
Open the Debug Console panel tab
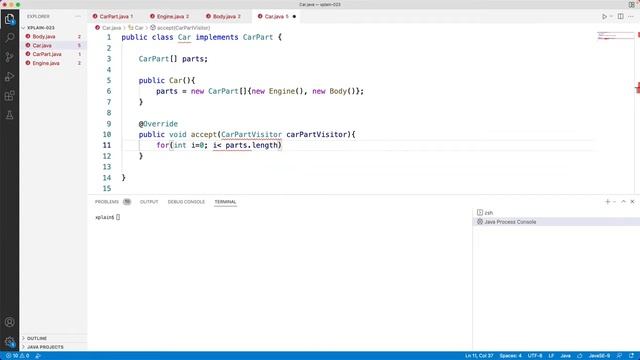coord(186,202)
